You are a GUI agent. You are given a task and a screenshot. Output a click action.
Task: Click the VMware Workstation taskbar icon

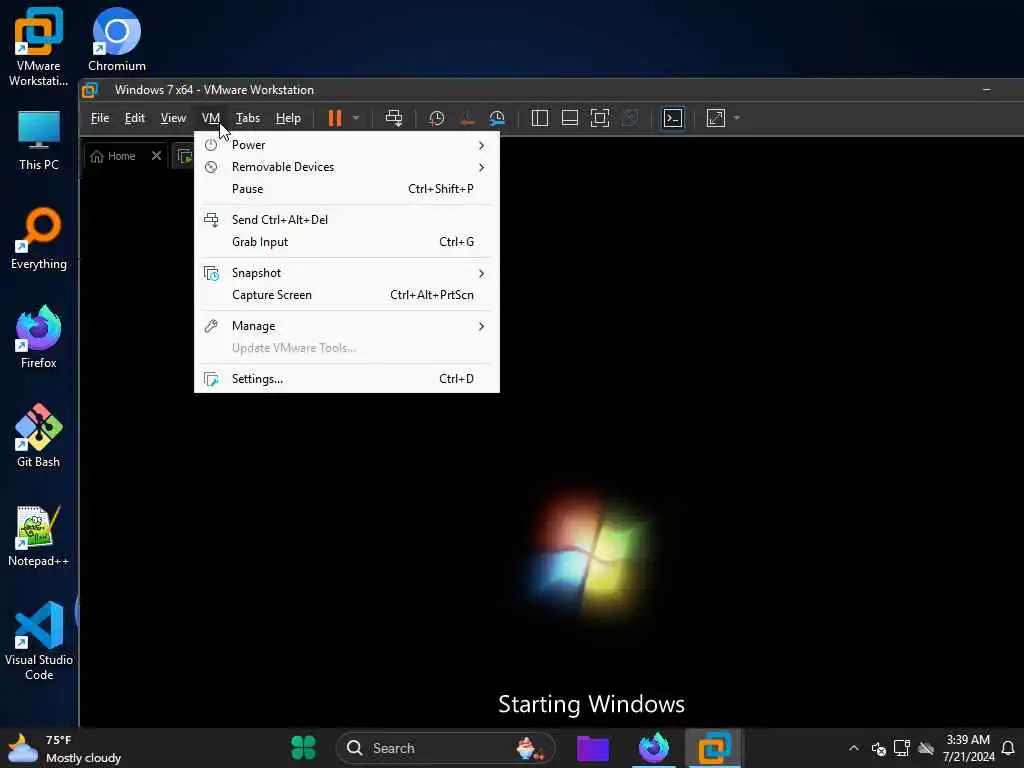click(x=713, y=748)
